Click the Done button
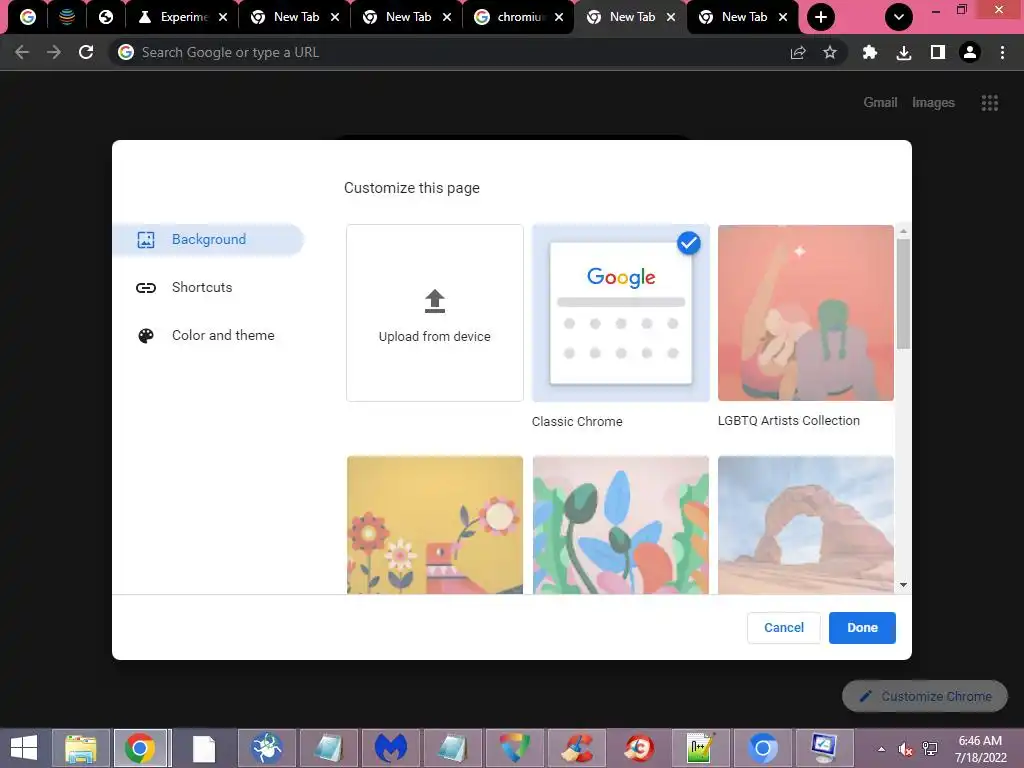This screenshot has width=1024, height=768. click(x=862, y=628)
